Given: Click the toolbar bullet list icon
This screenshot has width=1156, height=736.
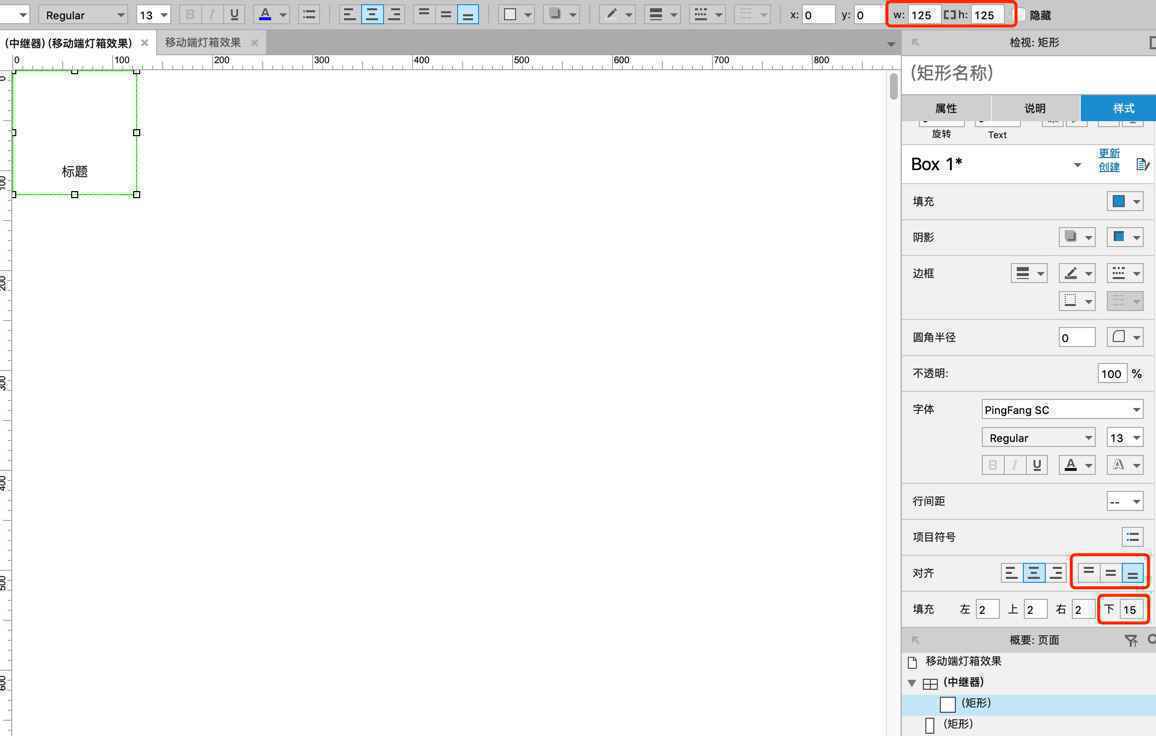Looking at the screenshot, I should pos(309,14).
